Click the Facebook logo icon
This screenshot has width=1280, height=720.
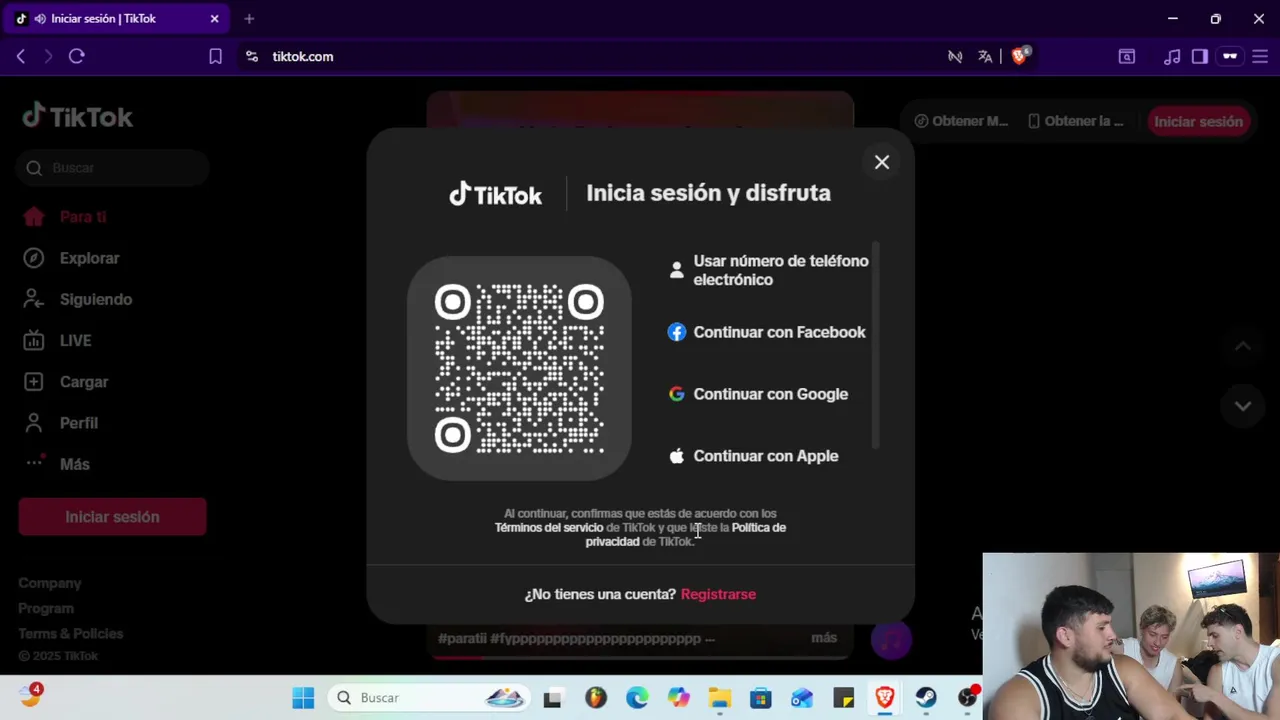677,332
